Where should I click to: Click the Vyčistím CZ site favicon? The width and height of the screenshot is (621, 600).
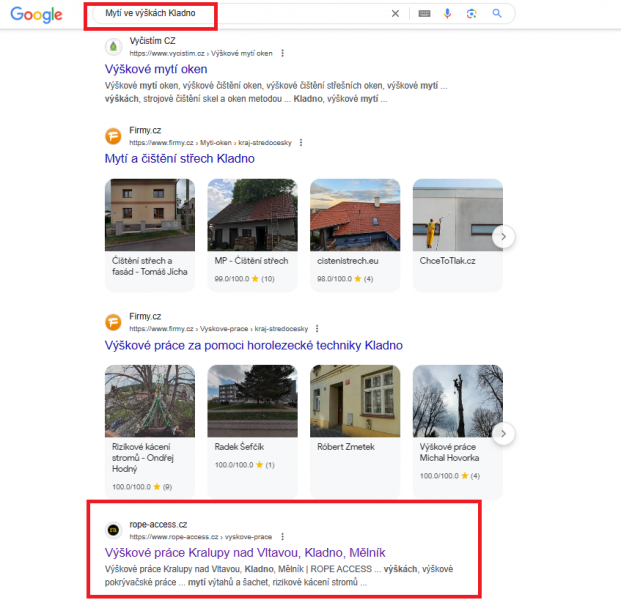point(113,47)
